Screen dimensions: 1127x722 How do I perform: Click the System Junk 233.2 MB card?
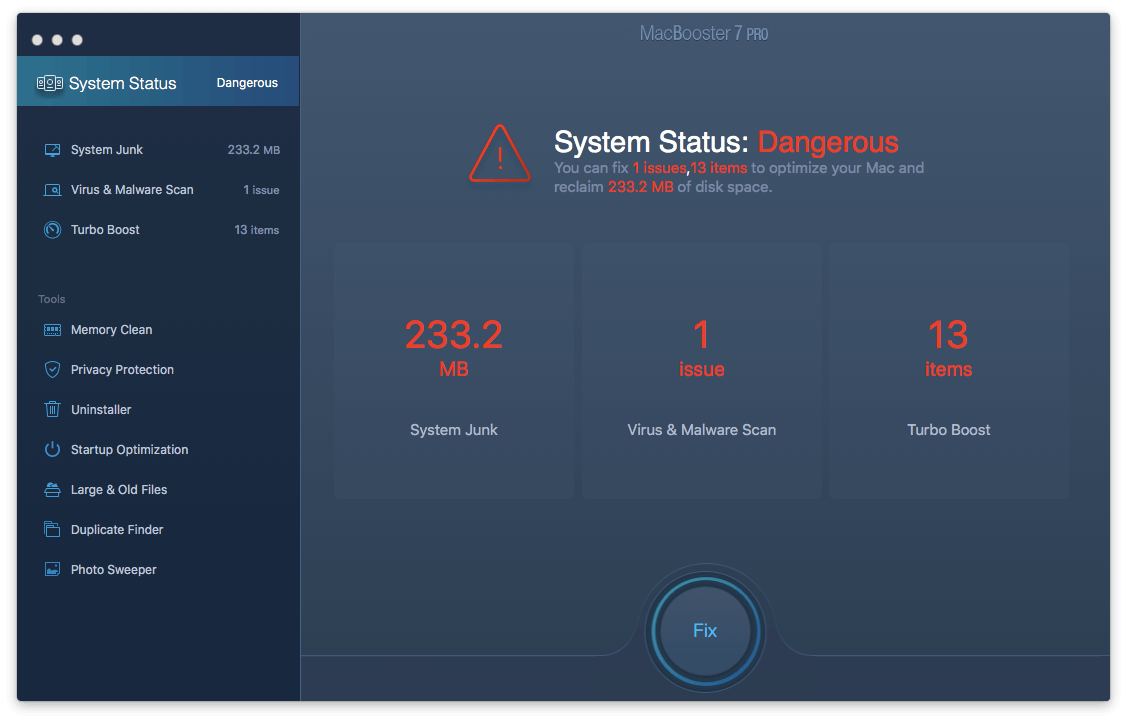pyautogui.click(x=454, y=371)
